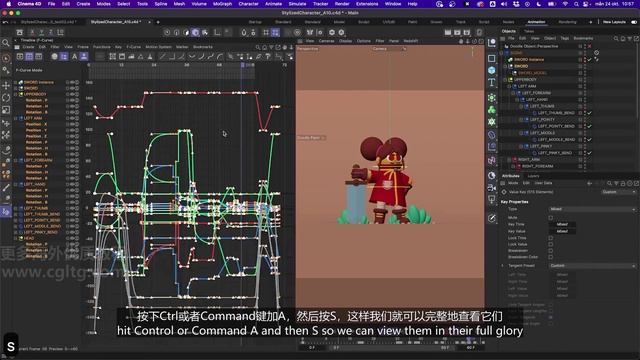The image size is (640, 360).
Task: Open the MoGraph menu
Action: tap(222, 4)
